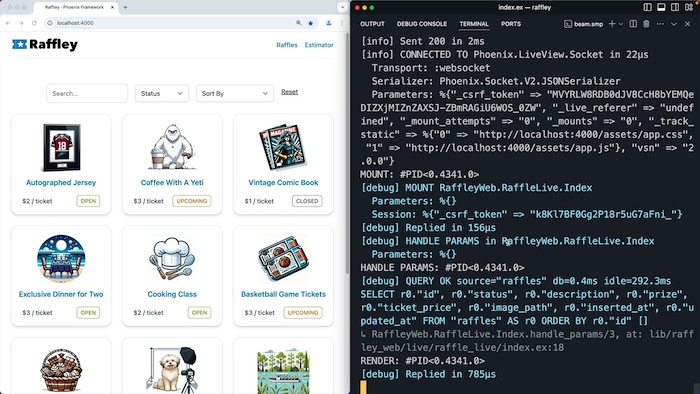Toggle the secondary side bar layout icon
Screen dimensions: 700x394
675,7
